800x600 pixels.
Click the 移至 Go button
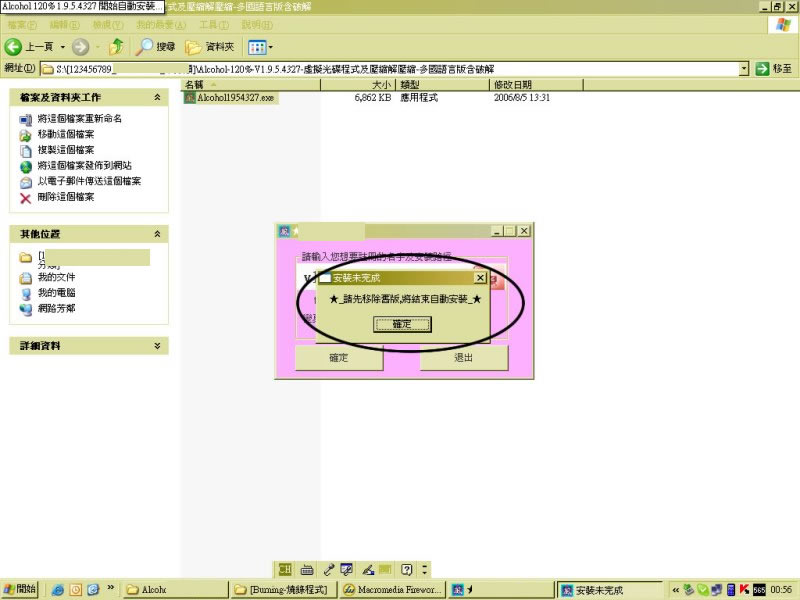pos(773,68)
